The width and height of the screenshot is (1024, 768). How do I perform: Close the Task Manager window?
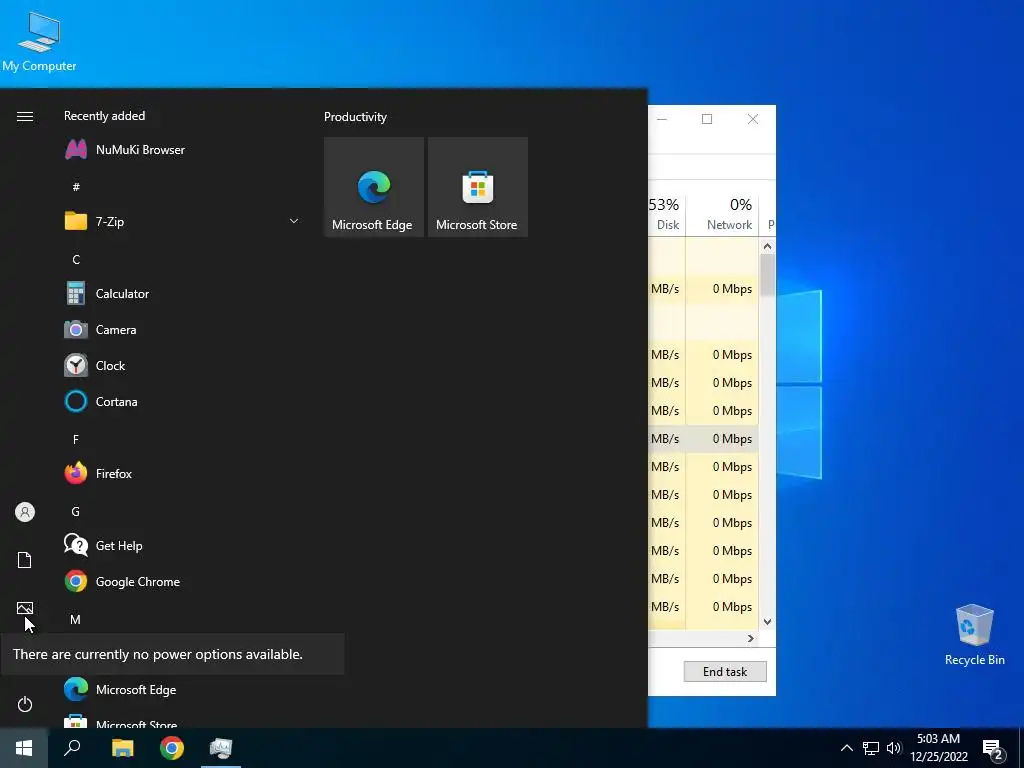pos(753,119)
